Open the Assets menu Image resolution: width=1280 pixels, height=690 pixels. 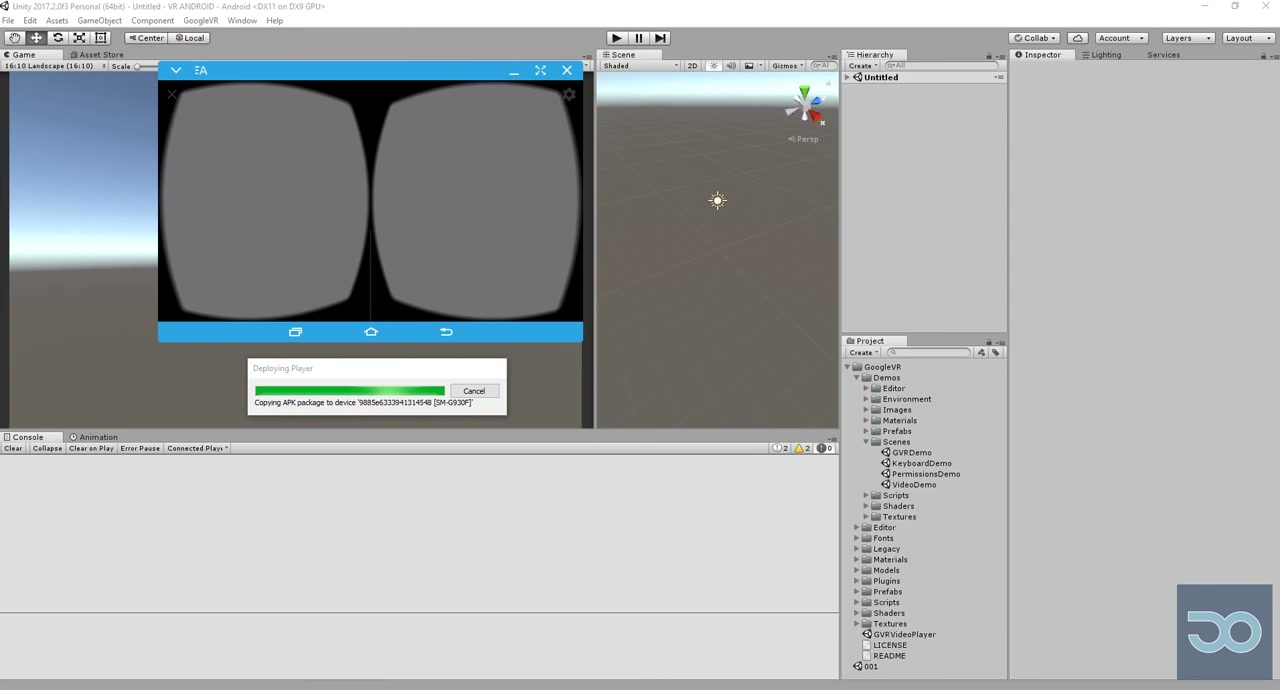[x=57, y=20]
